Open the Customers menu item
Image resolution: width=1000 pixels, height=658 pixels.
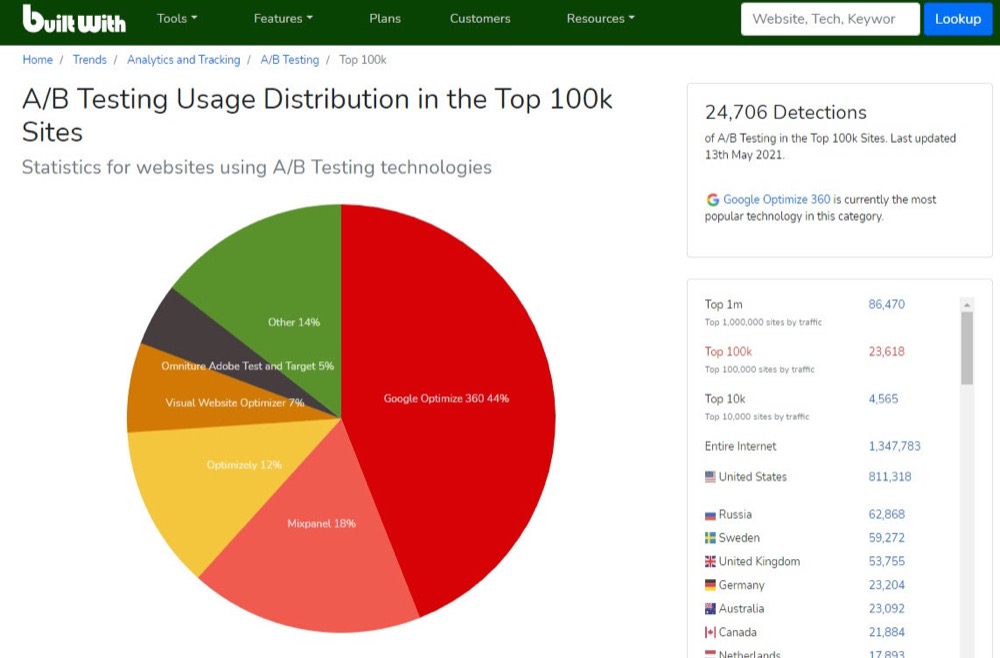[480, 19]
